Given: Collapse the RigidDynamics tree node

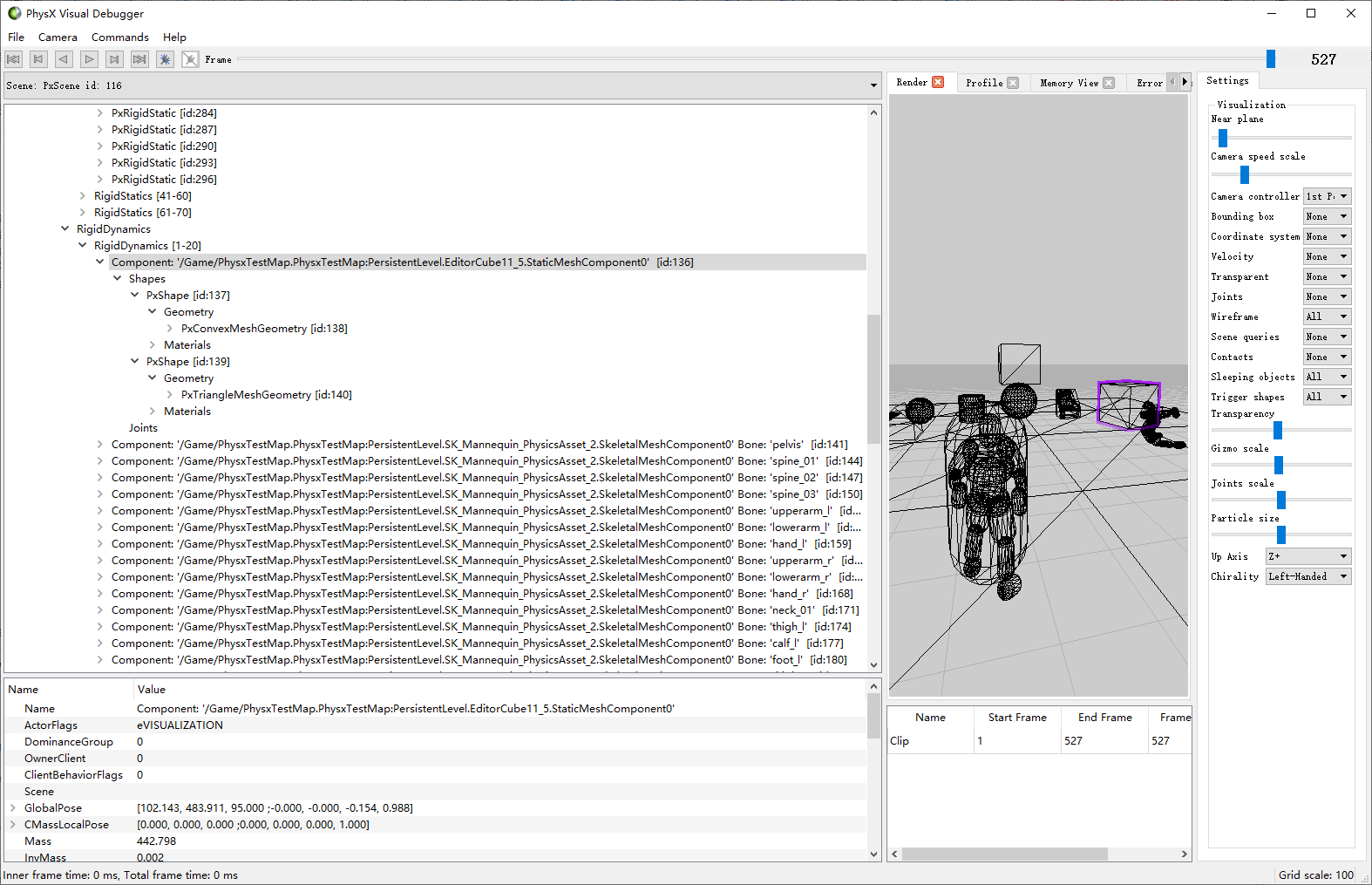Looking at the screenshot, I should [65, 229].
